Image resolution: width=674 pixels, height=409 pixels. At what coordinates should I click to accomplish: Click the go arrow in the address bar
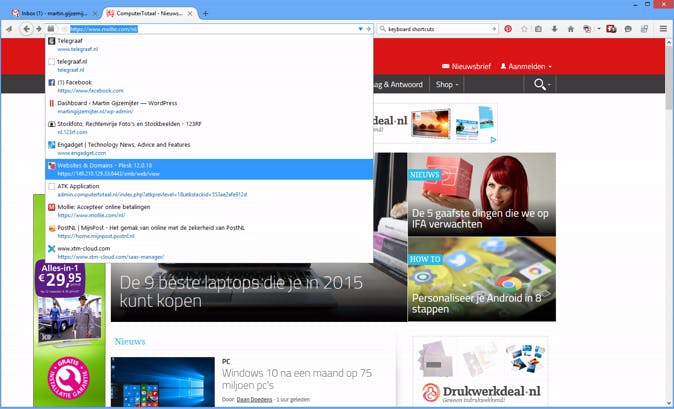pos(368,29)
